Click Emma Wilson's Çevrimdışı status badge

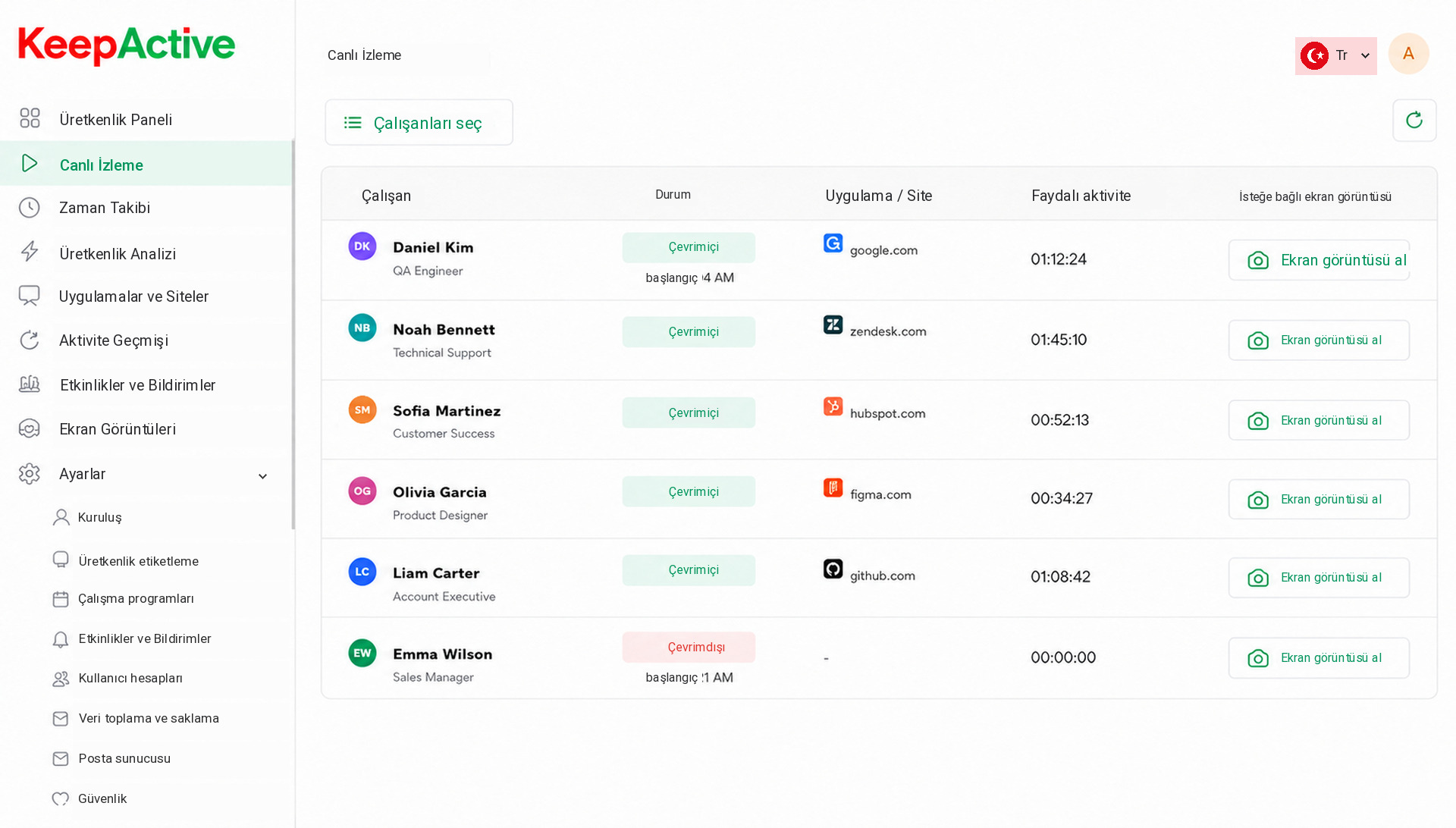coord(689,647)
